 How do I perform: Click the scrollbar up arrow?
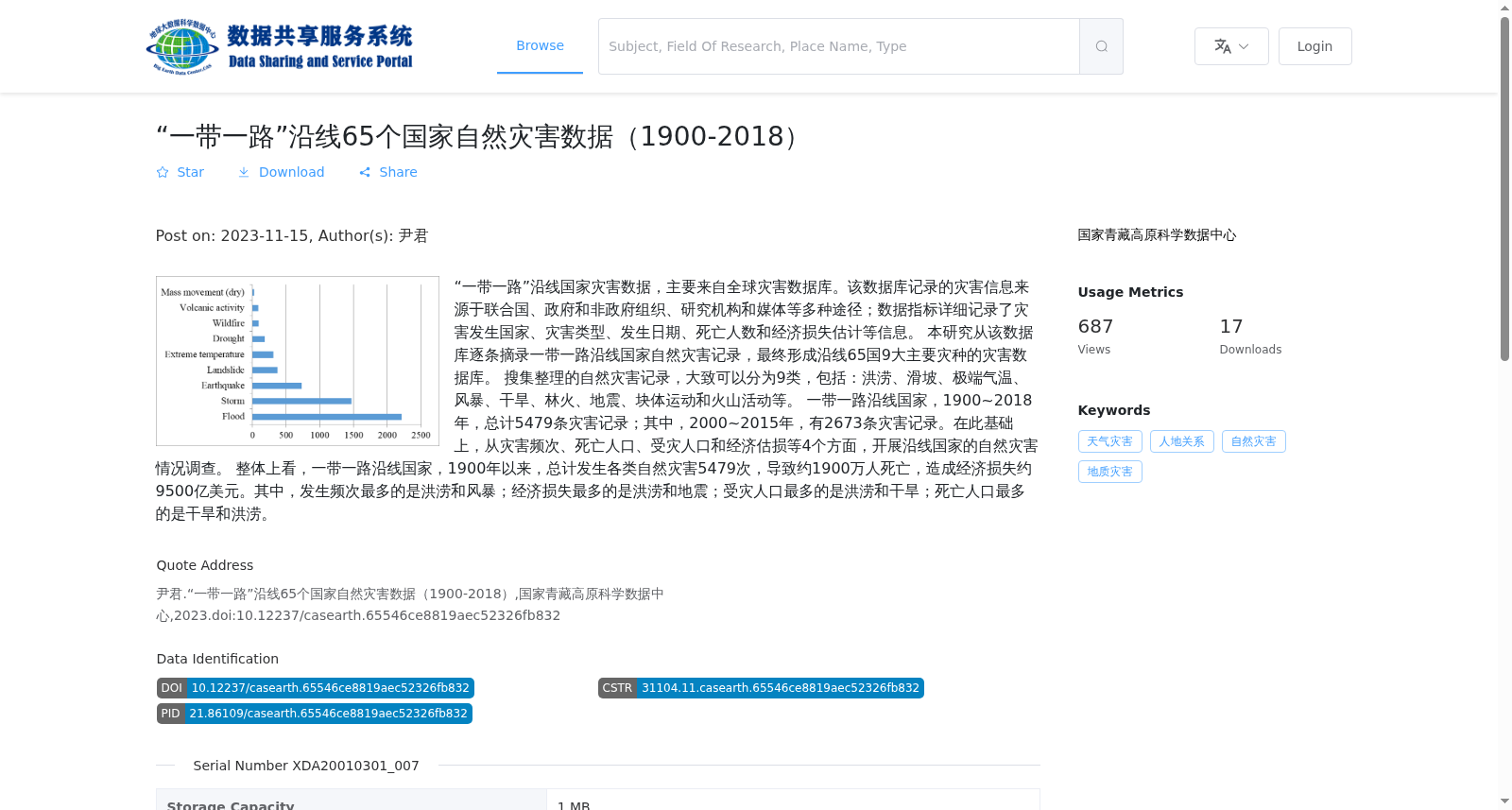tap(1504, 8)
